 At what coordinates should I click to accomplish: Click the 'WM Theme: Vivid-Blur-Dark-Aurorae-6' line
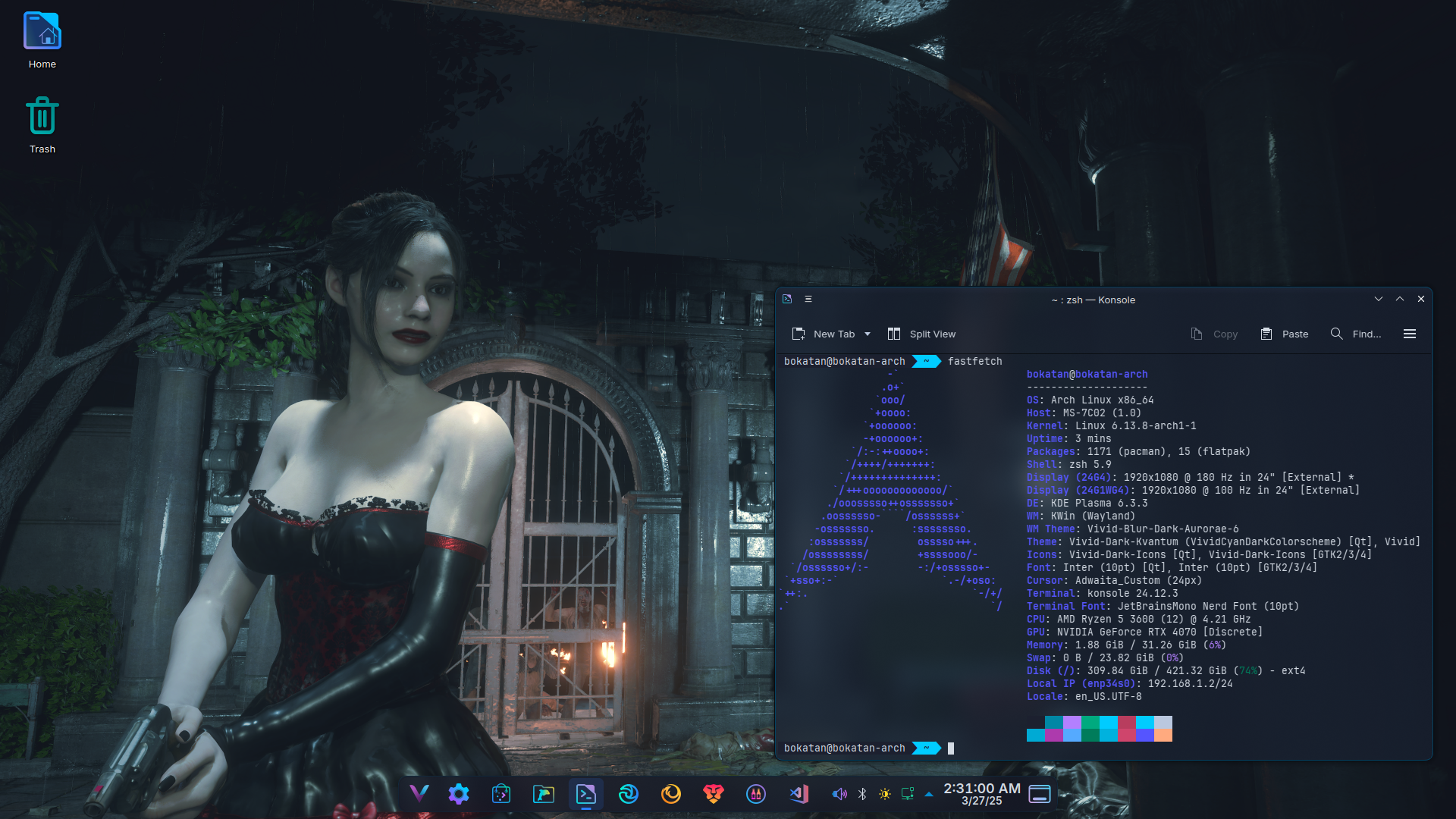coord(1133,529)
